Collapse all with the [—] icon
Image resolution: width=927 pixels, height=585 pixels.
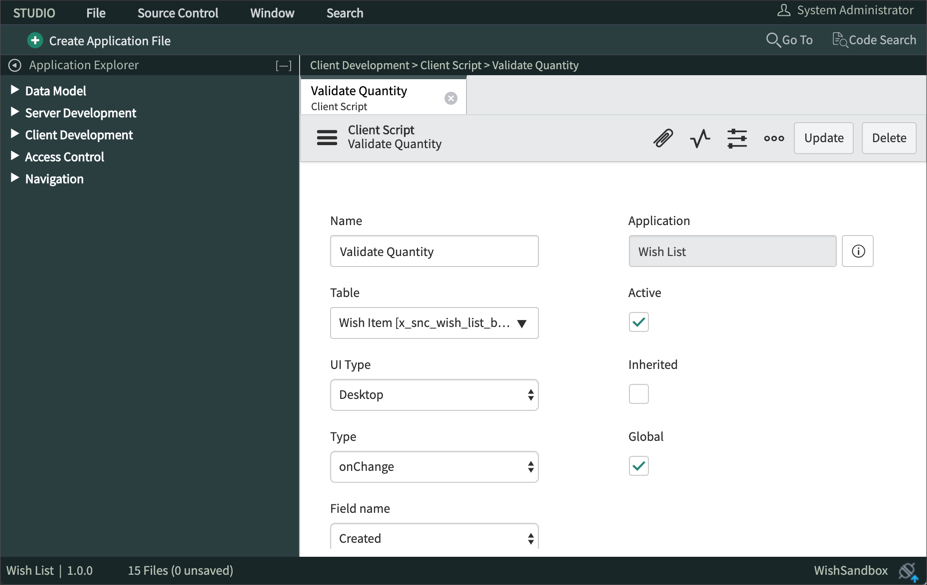pos(283,66)
